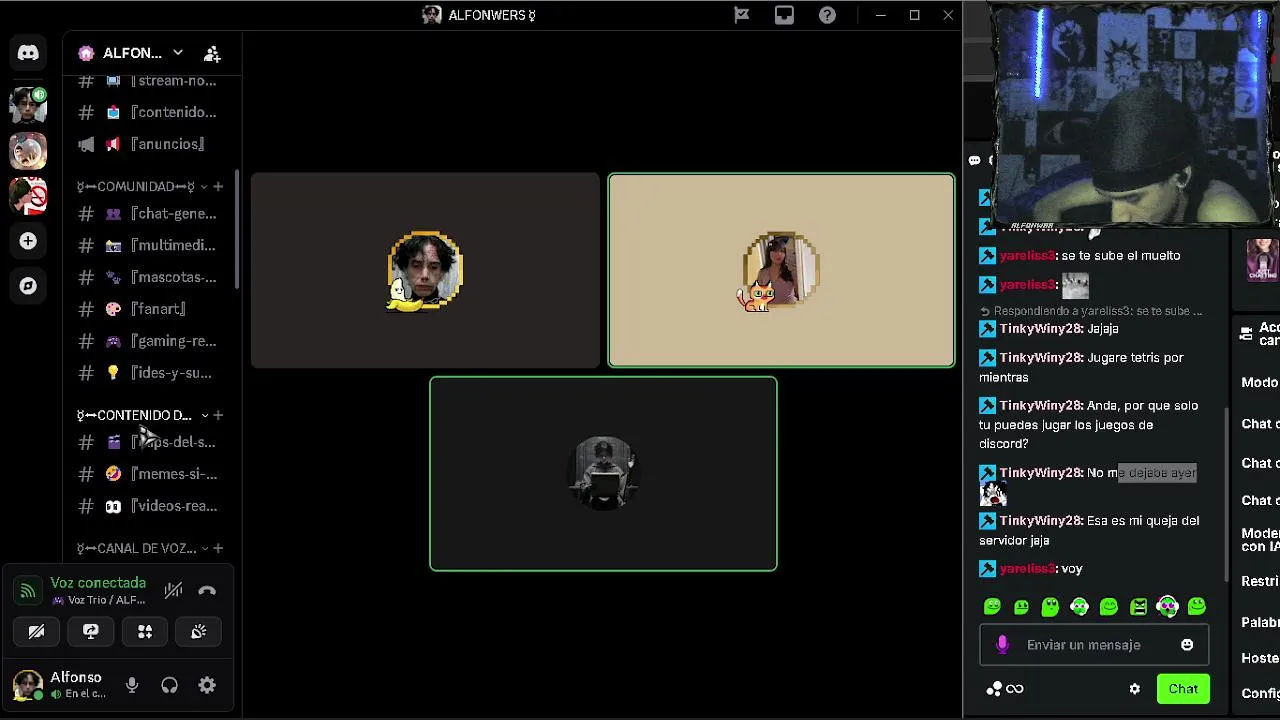Click yareliss3 username in the voy message

coord(1027,568)
